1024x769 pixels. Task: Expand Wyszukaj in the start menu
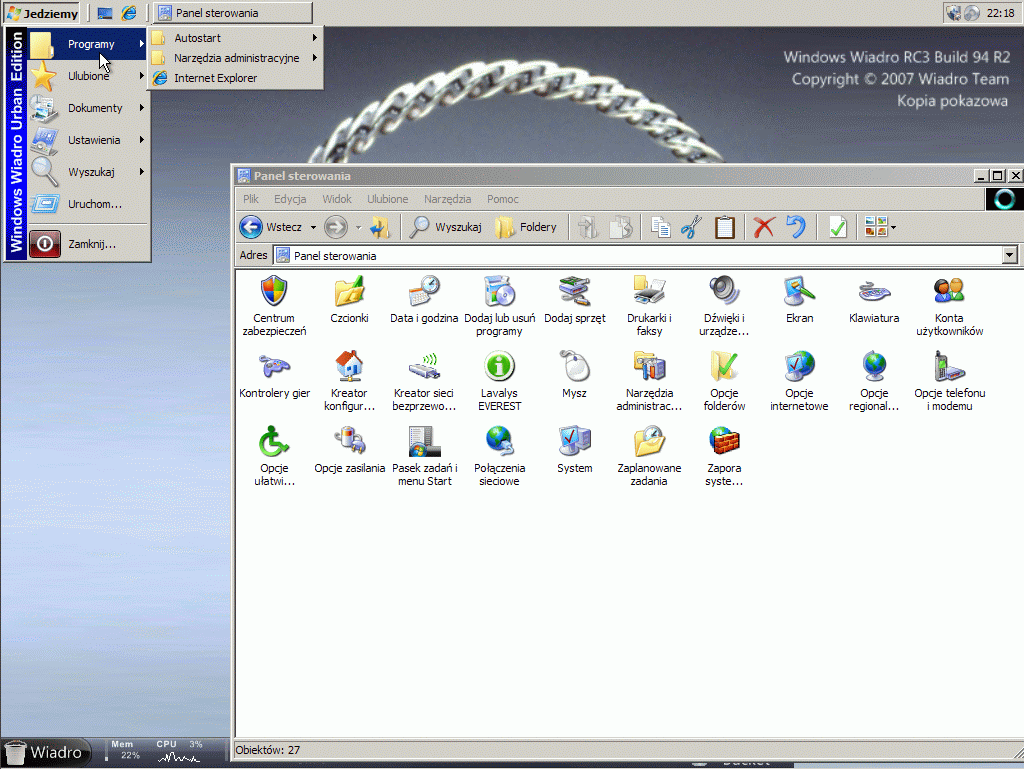(87, 172)
